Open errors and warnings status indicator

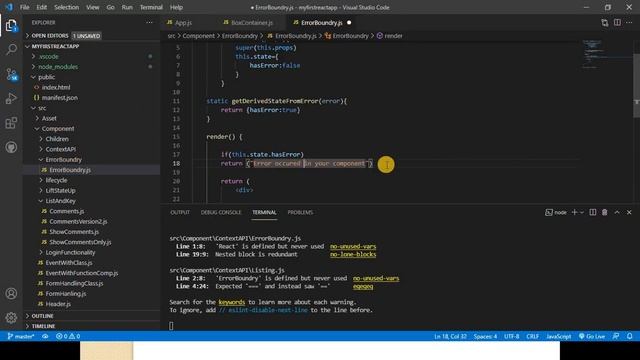(68, 336)
